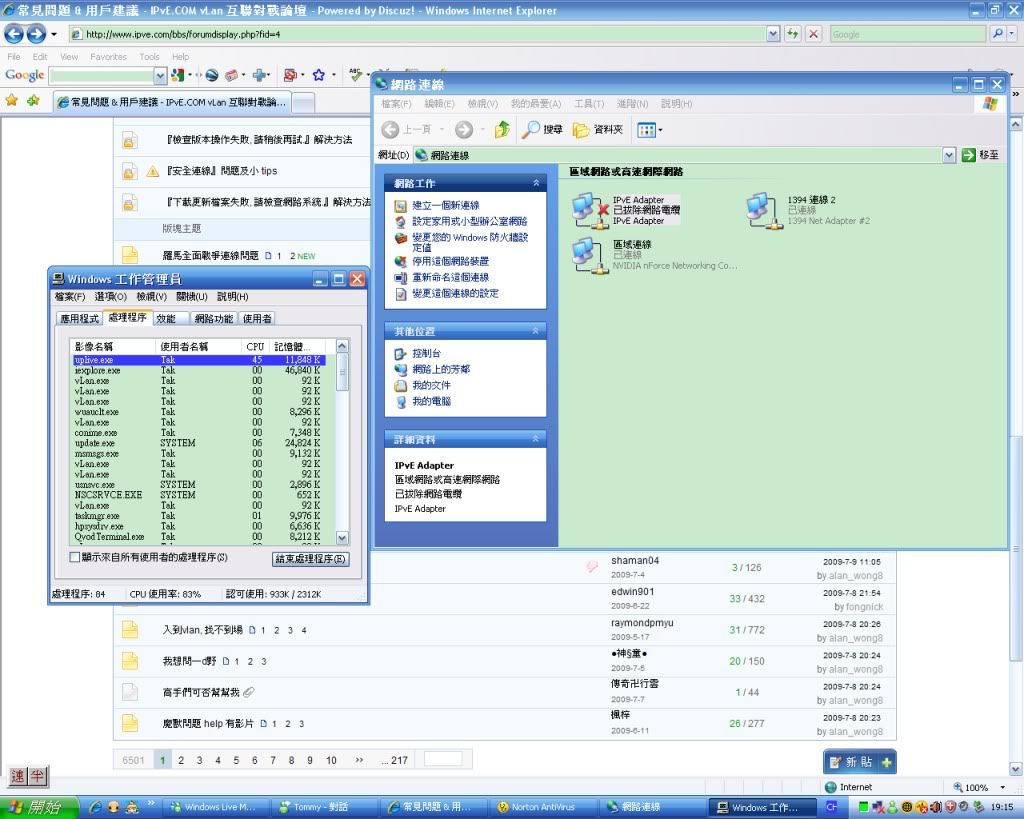The width and height of the screenshot is (1024, 819).
Task: Click the 開始 Start button on taskbar
Action: click(x=35, y=807)
